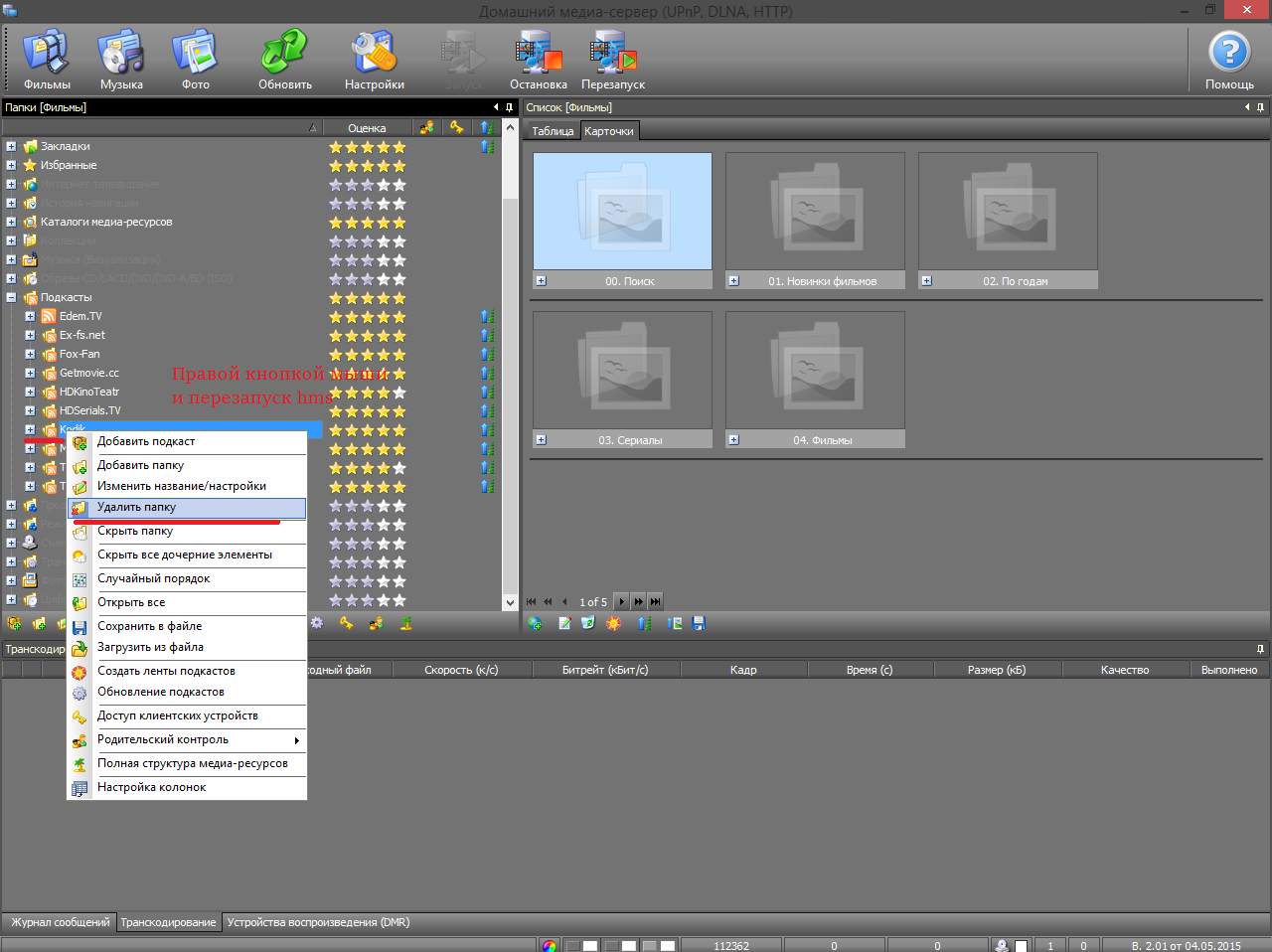Open the Журнал сообщений tab

click(60, 922)
